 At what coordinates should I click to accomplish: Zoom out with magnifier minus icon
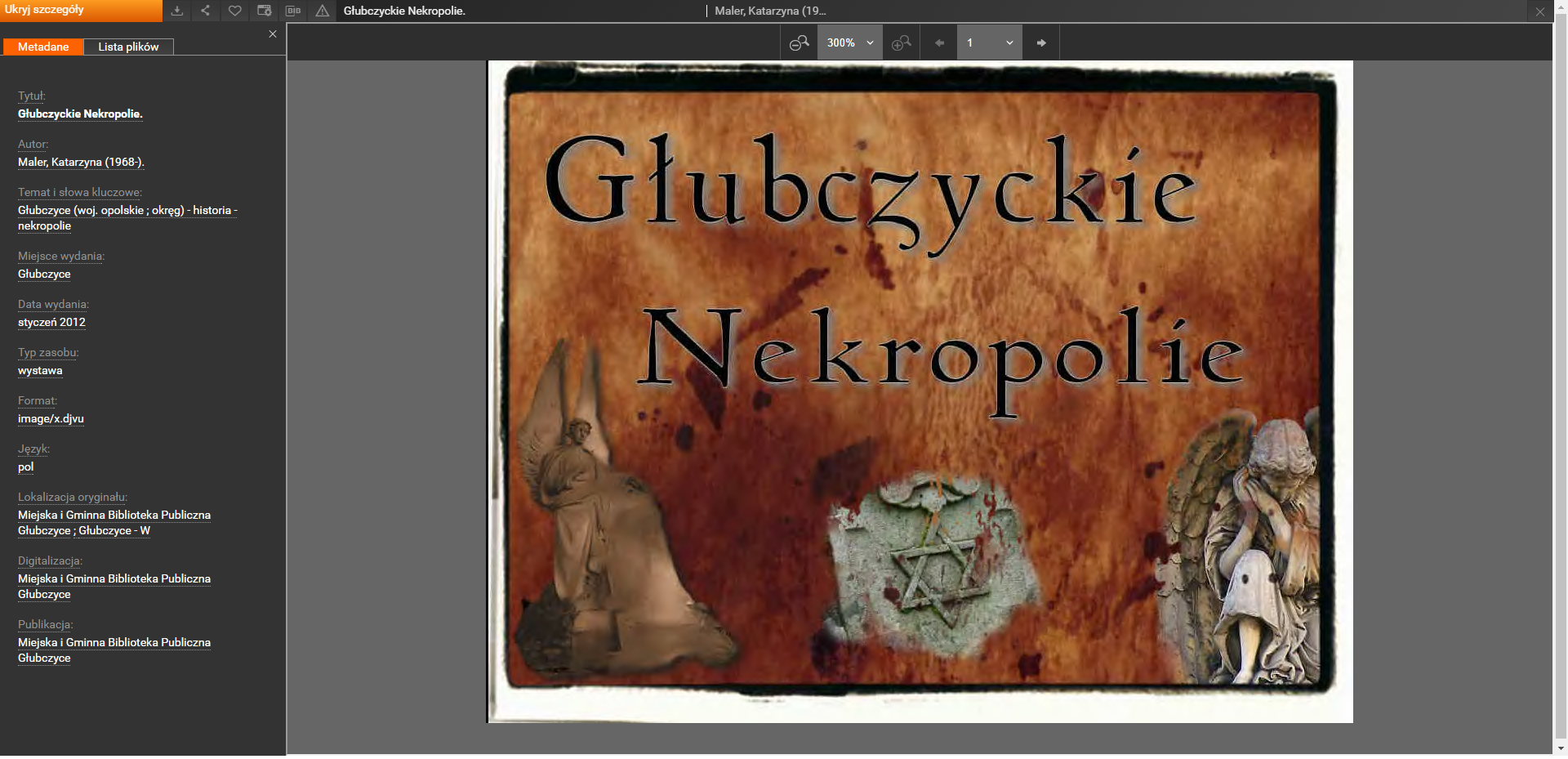coord(800,42)
